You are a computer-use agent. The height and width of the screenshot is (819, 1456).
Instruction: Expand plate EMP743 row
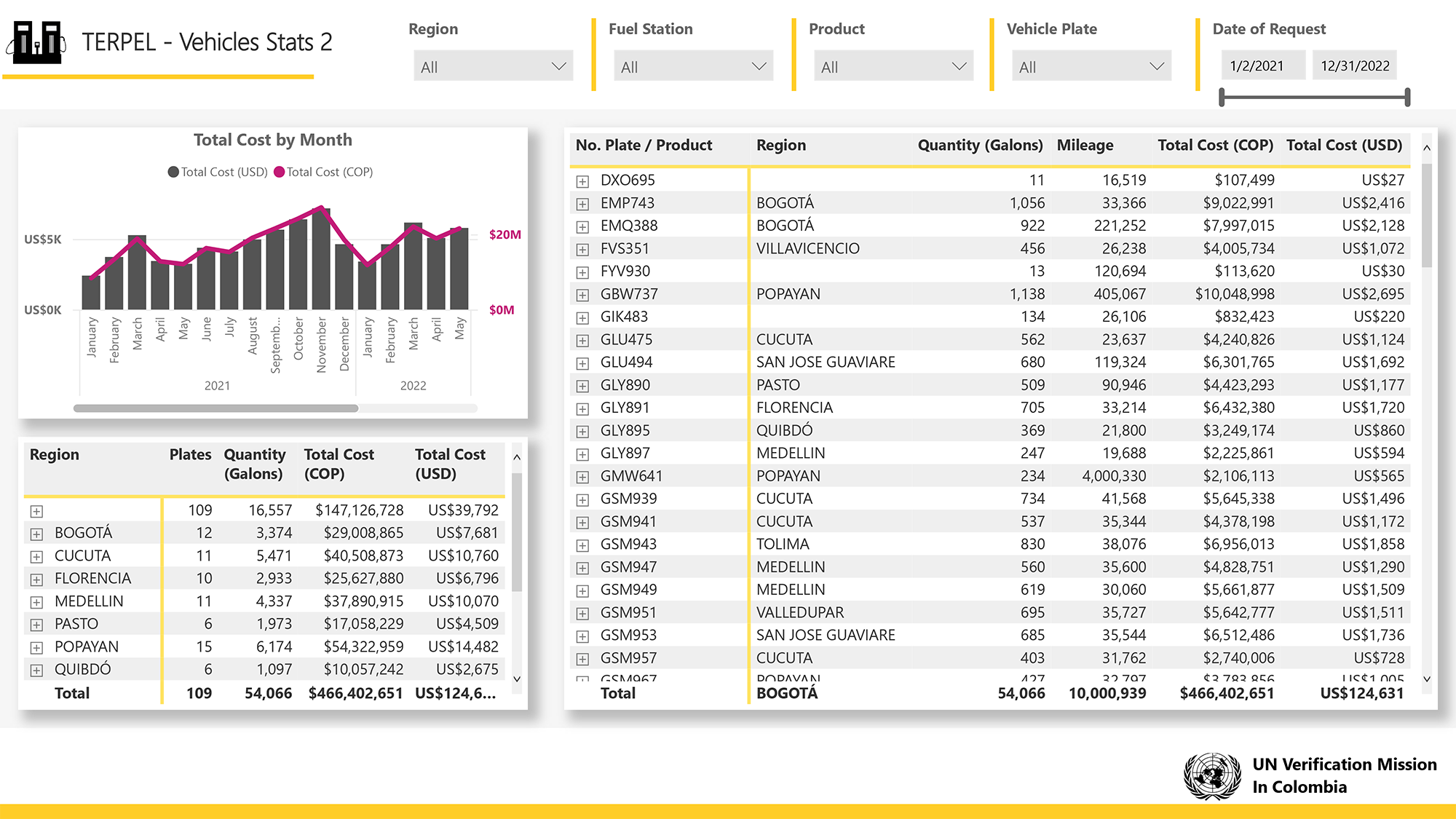click(x=582, y=203)
